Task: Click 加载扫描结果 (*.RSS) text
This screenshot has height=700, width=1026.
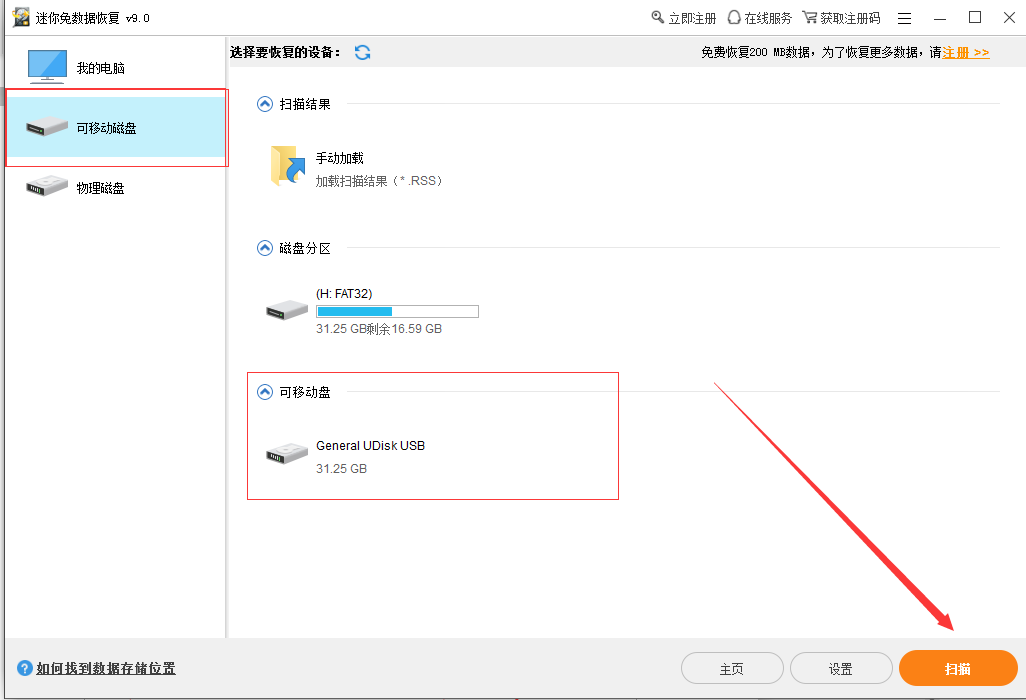Action: (380, 181)
